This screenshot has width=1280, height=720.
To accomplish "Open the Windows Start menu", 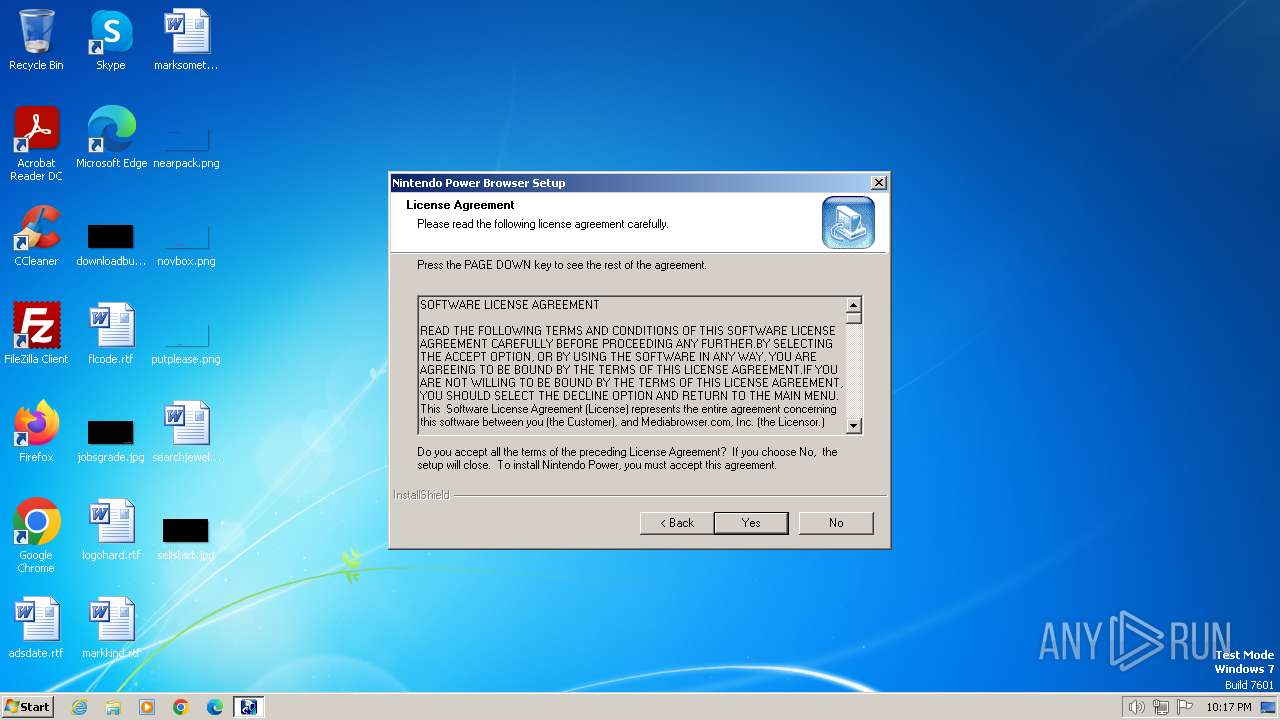I will click(x=27, y=706).
